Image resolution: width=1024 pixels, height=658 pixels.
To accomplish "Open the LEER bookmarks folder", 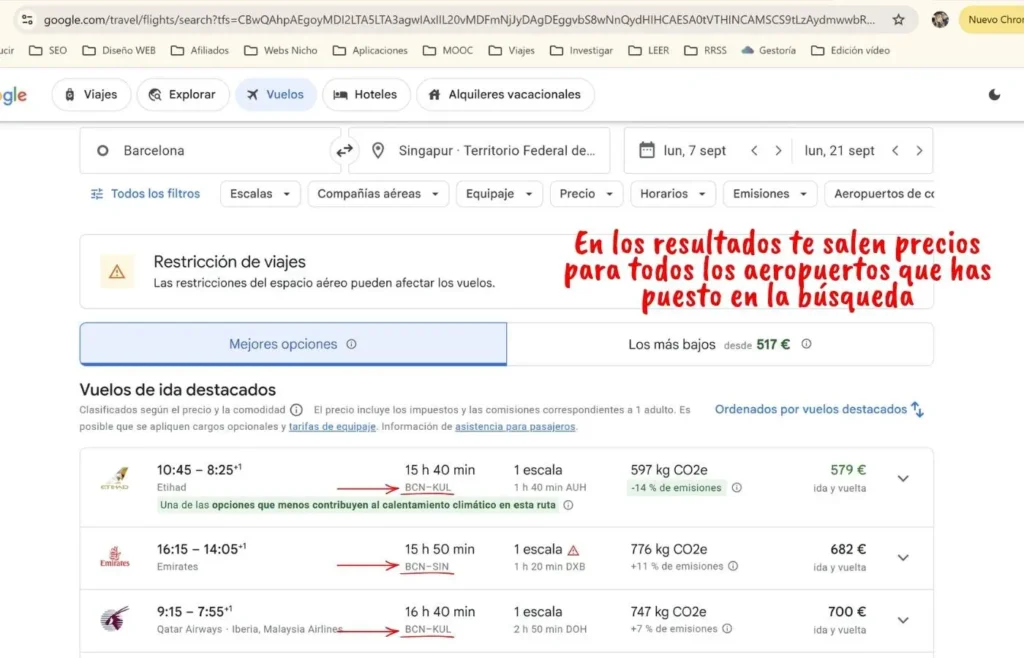I will pos(648,50).
